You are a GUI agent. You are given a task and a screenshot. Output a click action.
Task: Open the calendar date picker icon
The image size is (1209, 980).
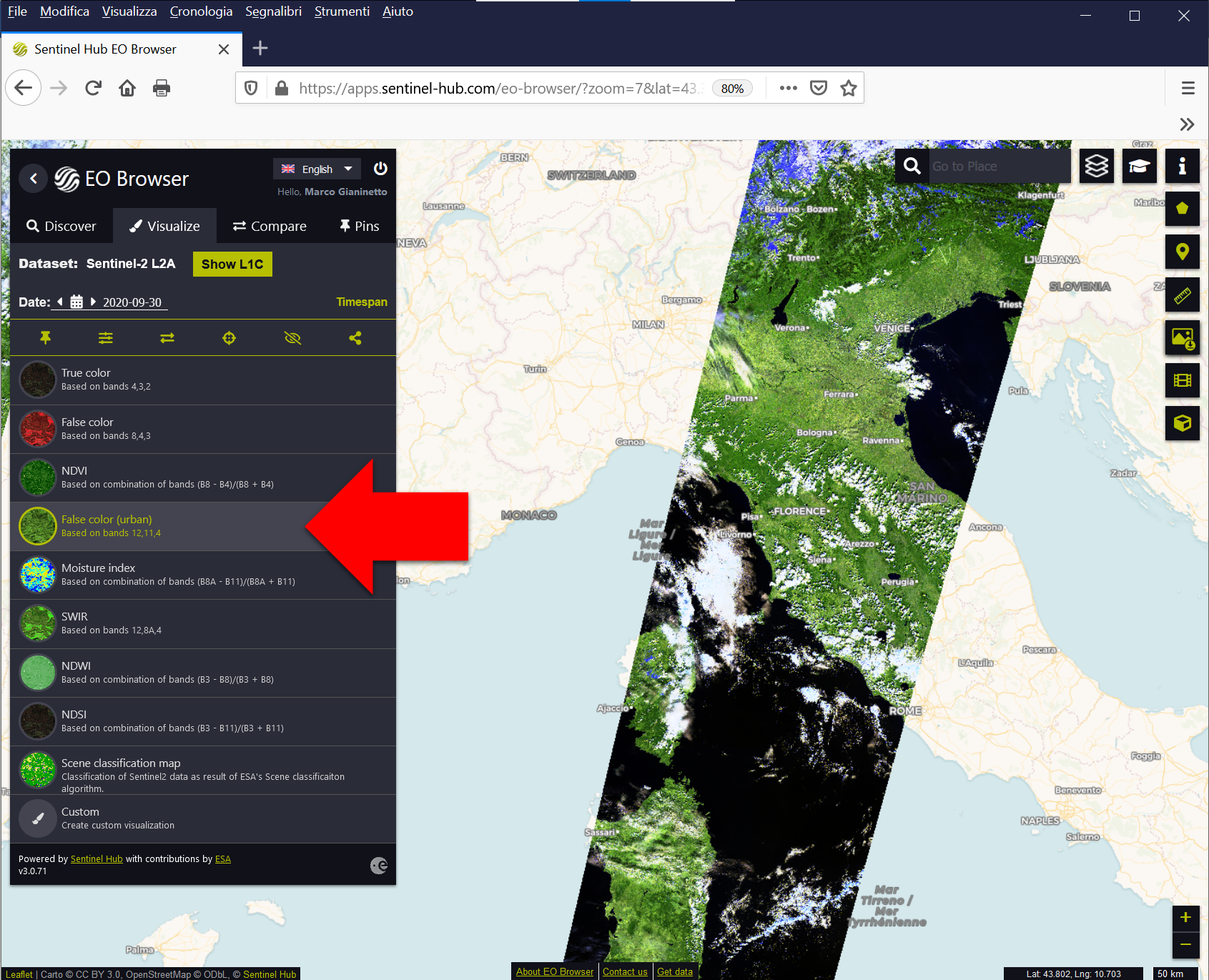(x=77, y=302)
